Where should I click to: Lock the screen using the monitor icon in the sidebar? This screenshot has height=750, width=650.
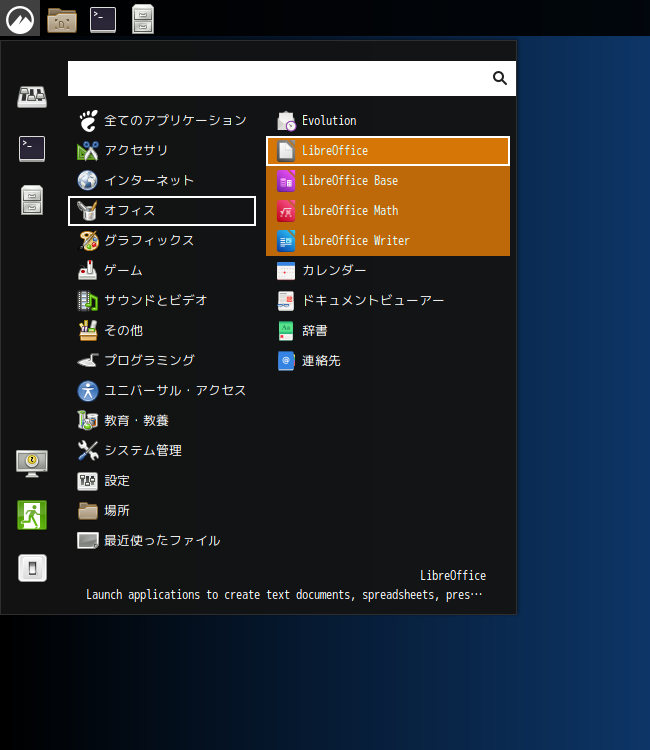point(32,463)
